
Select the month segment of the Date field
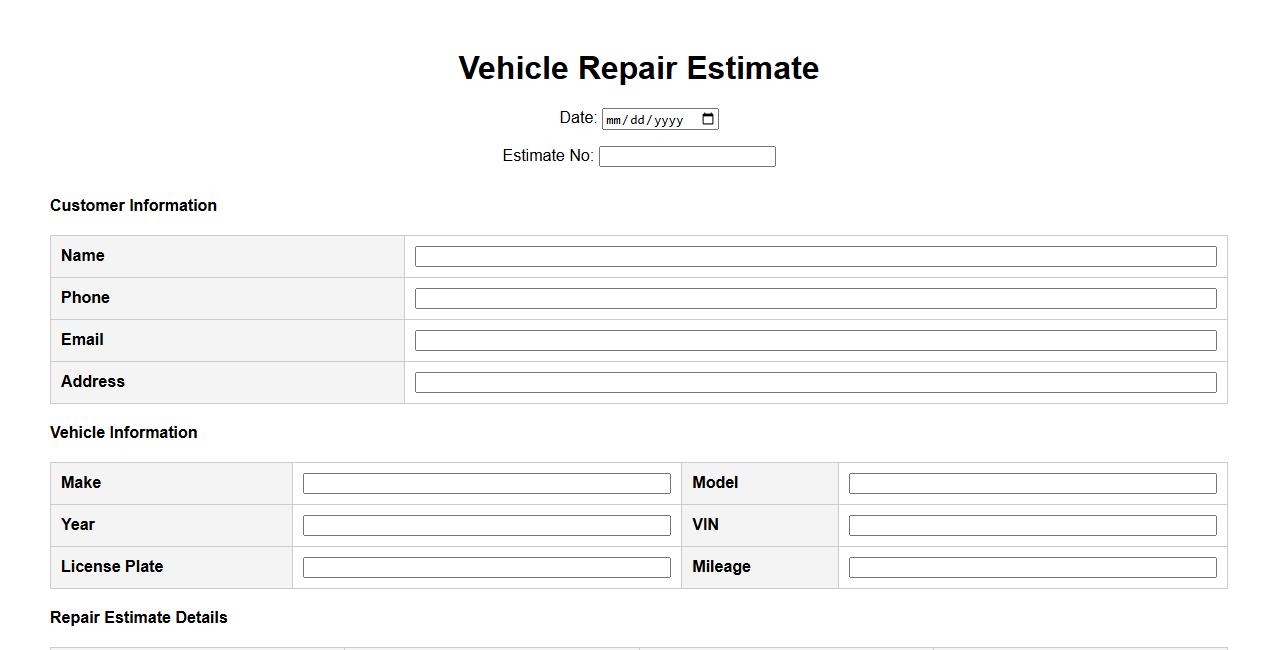coord(615,120)
